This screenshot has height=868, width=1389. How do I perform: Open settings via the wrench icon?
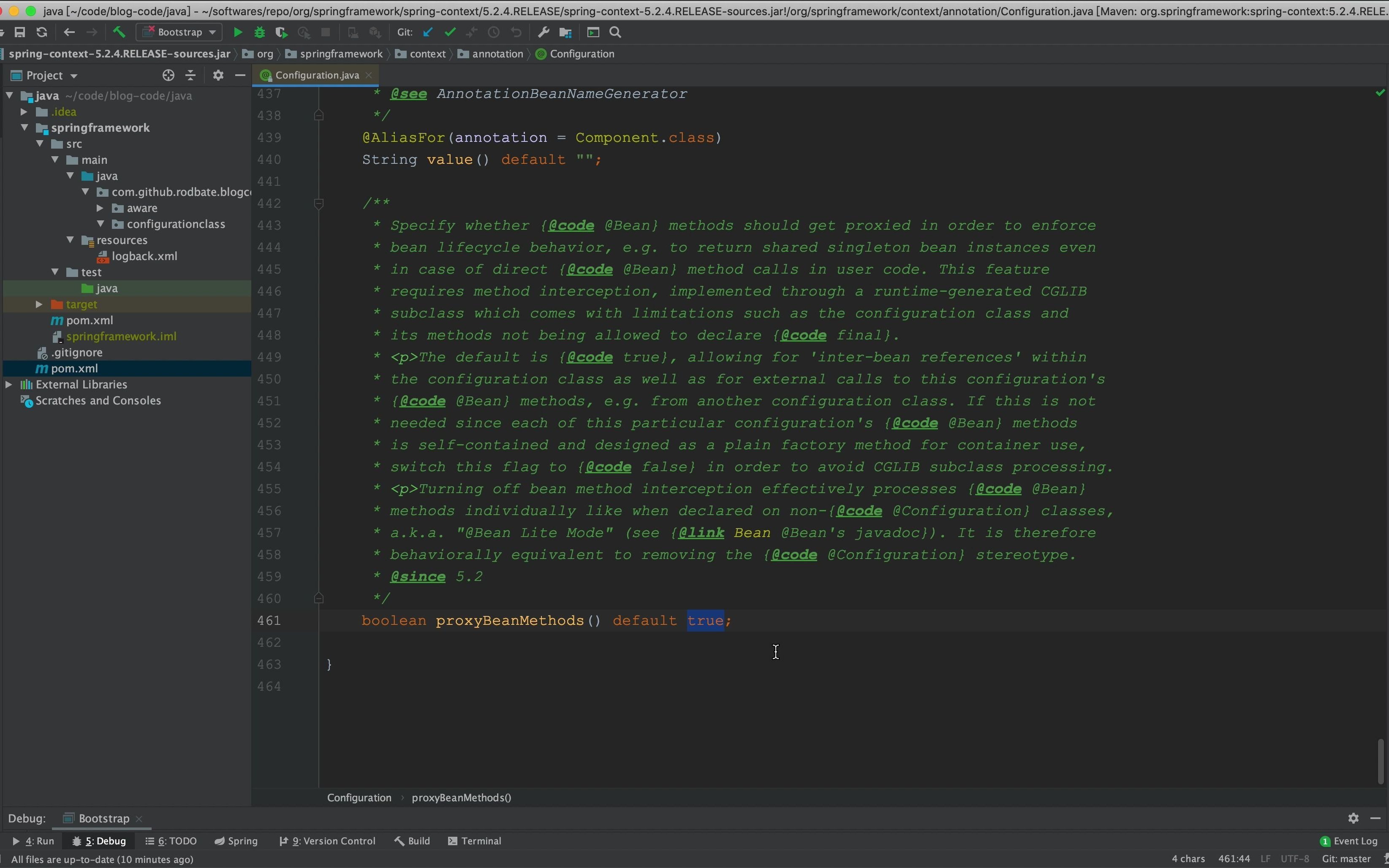[x=543, y=33]
